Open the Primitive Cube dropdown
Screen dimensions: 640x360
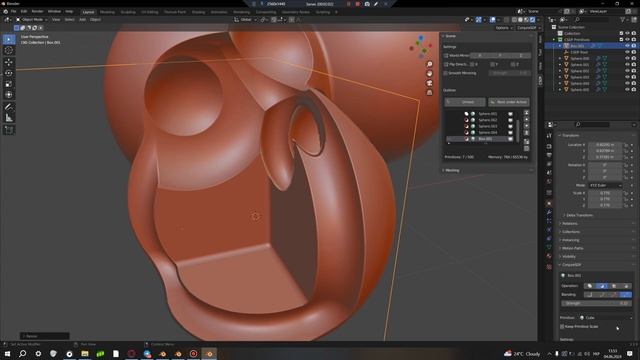click(605, 318)
